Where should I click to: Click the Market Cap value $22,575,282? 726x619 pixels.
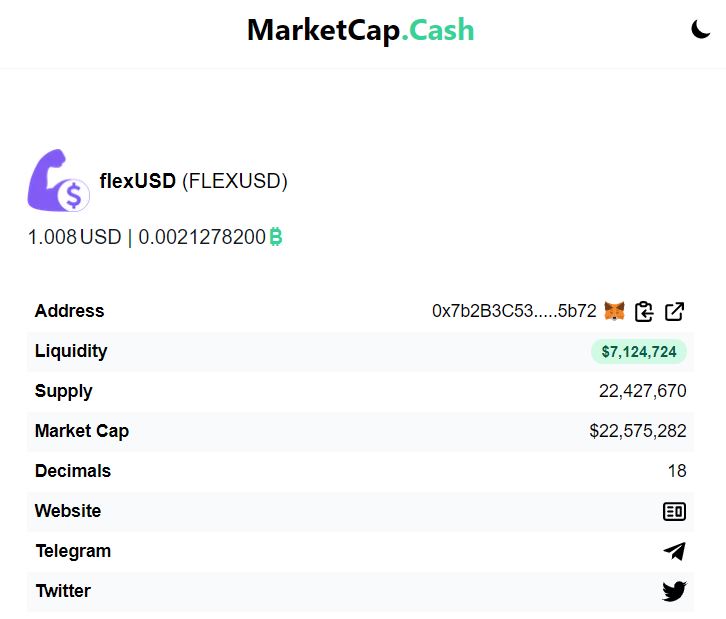pos(638,431)
